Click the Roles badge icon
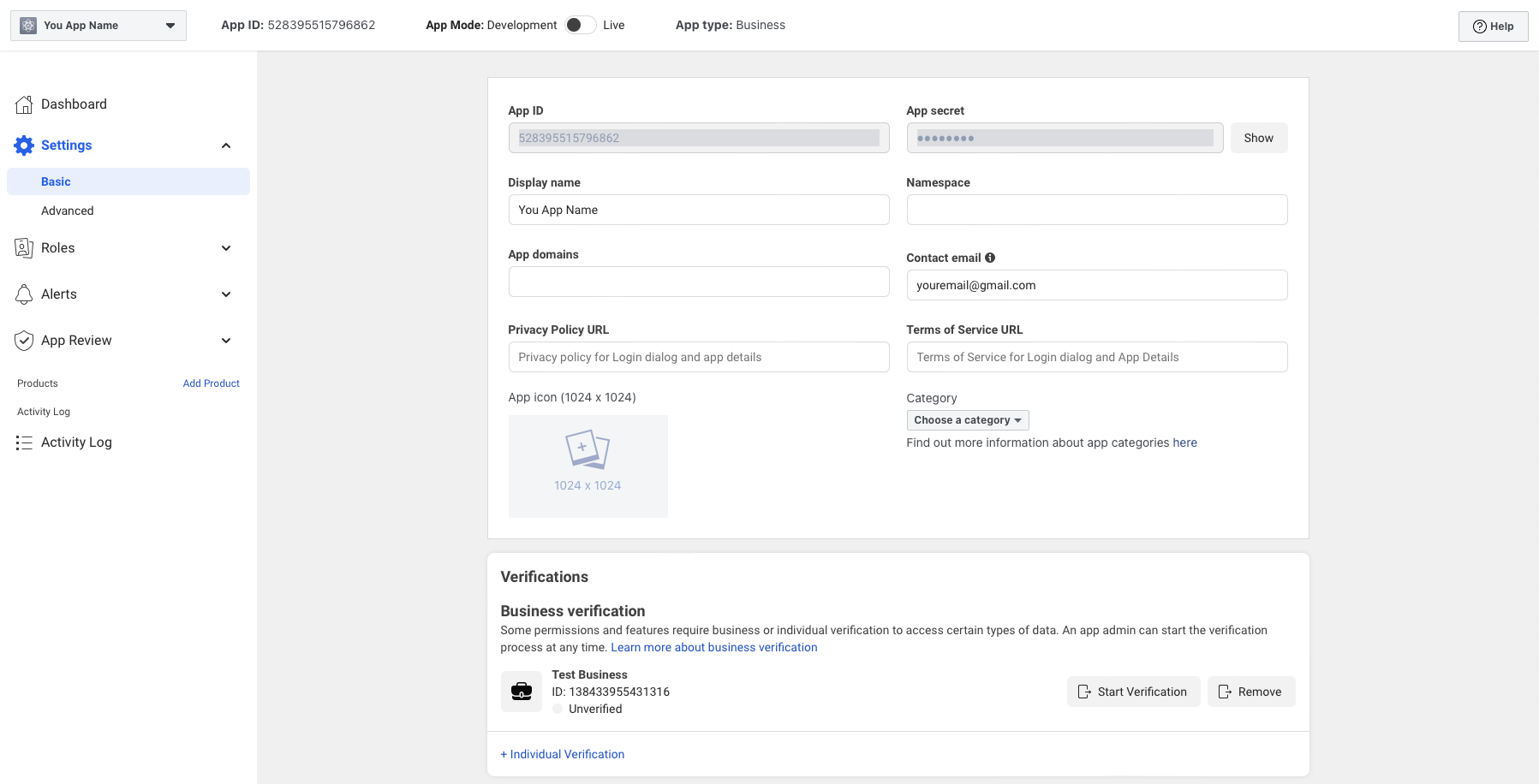Image resolution: width=1539 pixels, height=784 pixels. 24,248
